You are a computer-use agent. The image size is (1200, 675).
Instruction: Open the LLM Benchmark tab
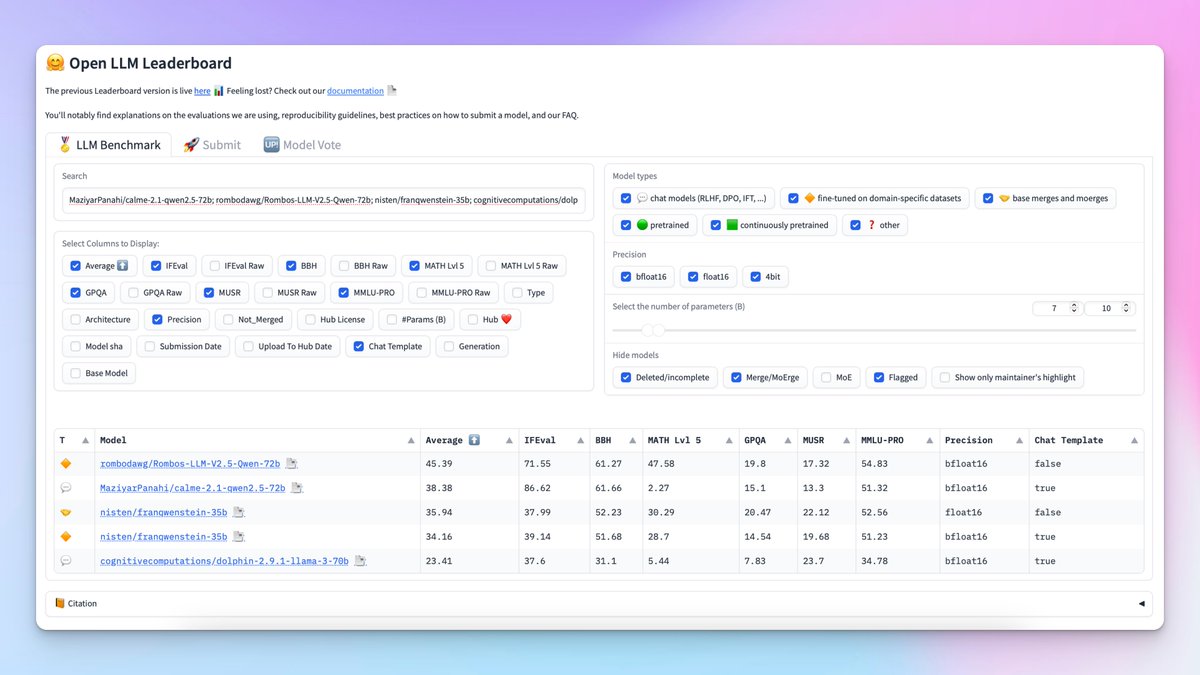pos(109,145)
